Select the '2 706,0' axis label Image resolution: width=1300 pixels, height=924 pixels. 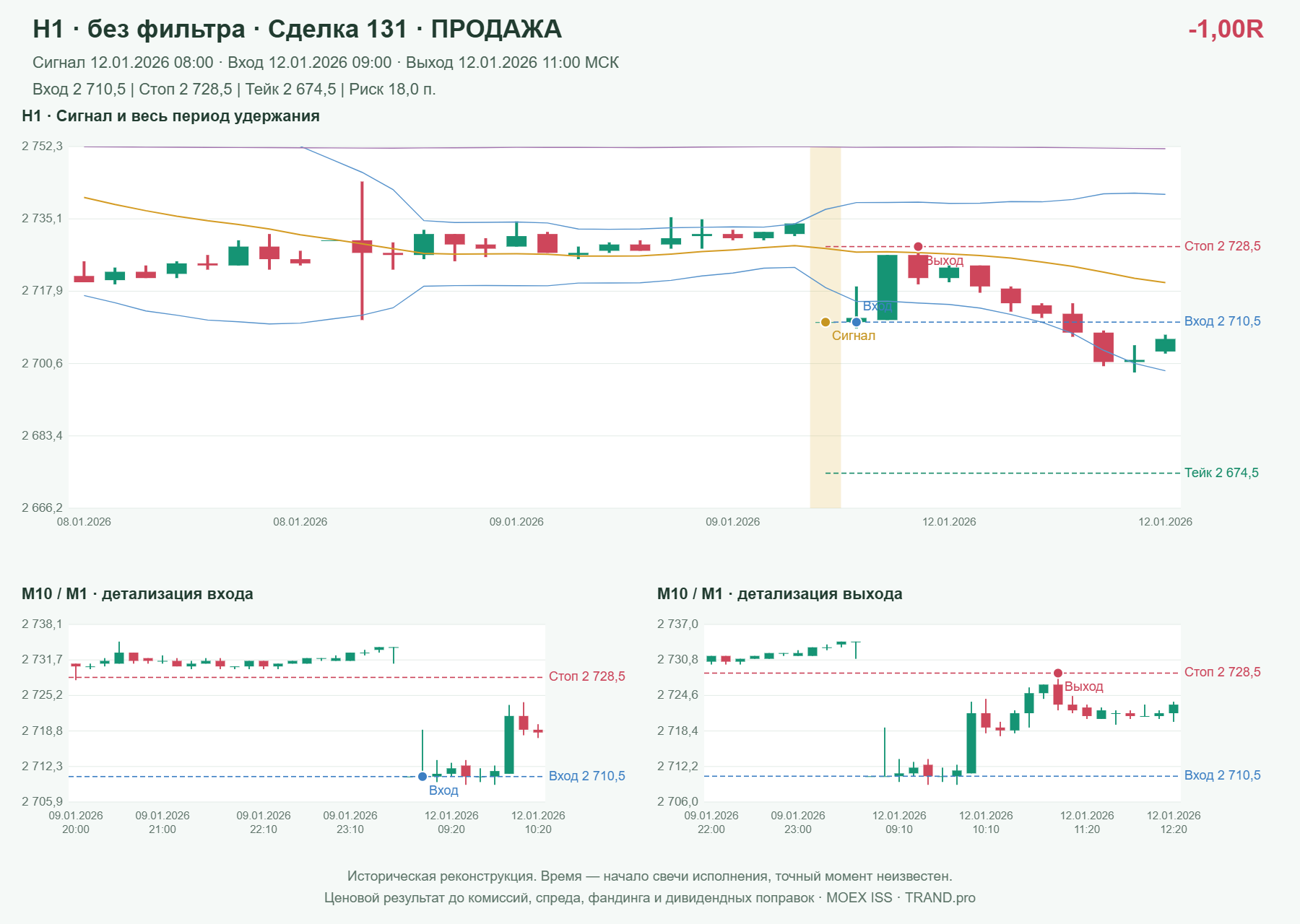tap(677, 801)
